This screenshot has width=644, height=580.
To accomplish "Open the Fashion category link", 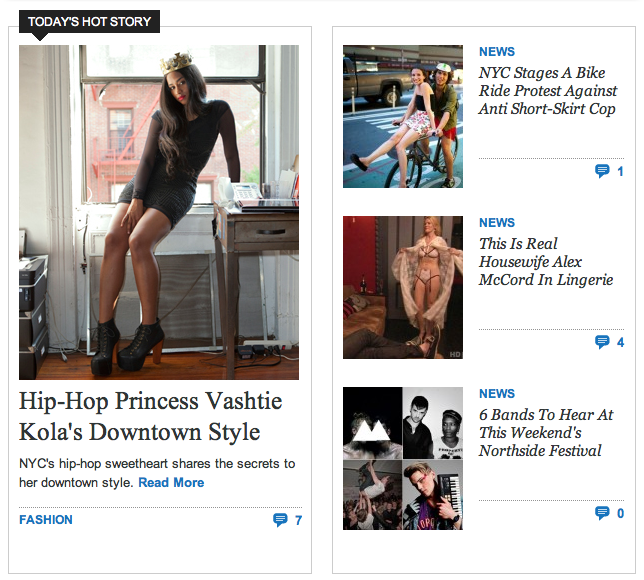I will pyautogui.click(x=46, y=520).
